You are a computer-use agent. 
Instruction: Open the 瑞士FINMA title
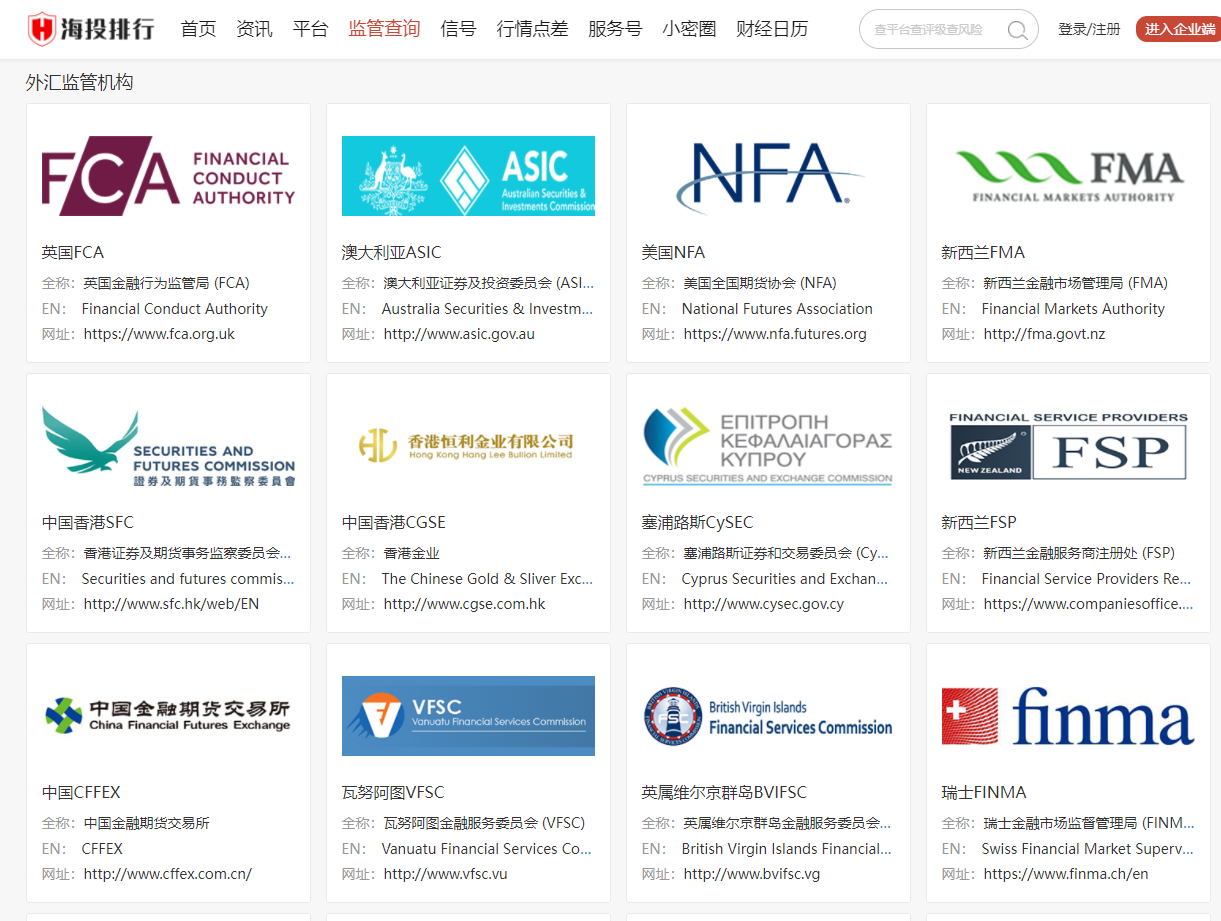984,792
